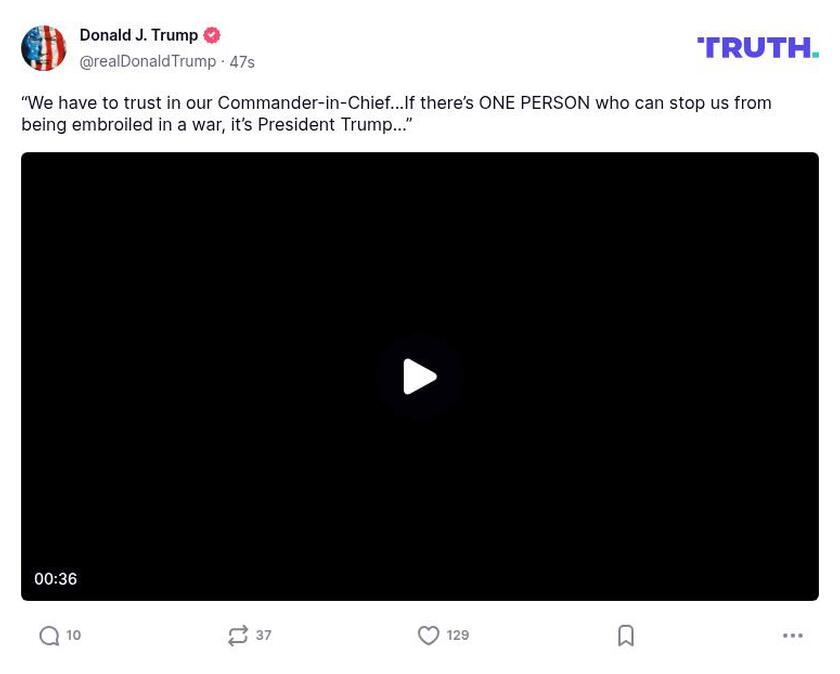Image resolution: width=840 pixels, height=674 pixels.
Task: Click Trump's circular profile avatar
Action: coord(44,47)
